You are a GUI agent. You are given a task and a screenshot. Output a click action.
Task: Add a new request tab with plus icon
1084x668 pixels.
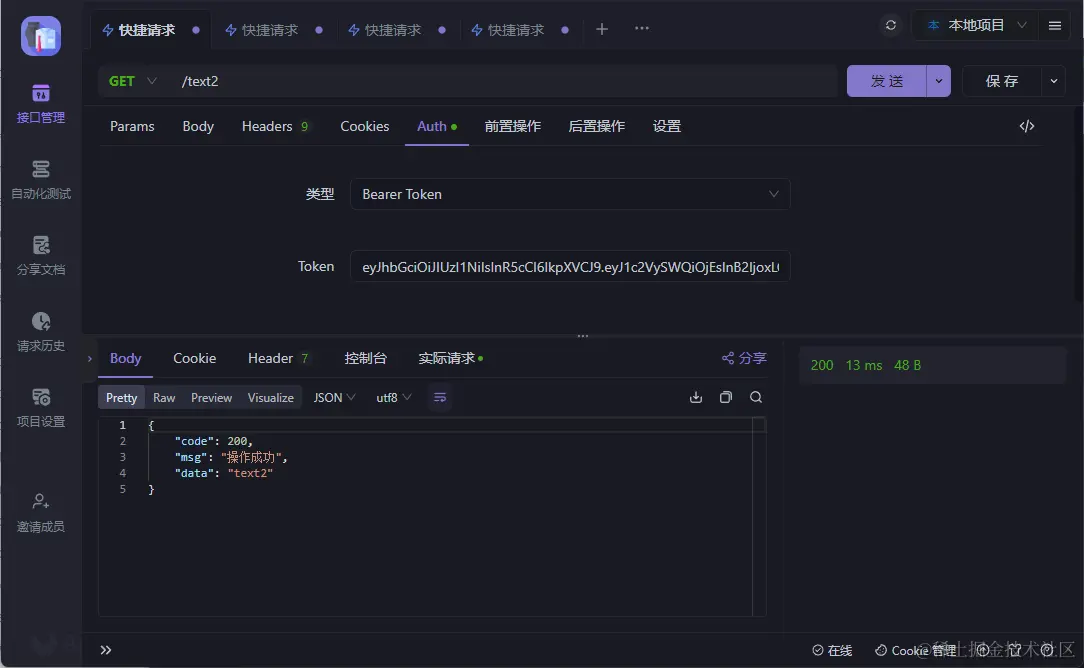pos(601,29)
